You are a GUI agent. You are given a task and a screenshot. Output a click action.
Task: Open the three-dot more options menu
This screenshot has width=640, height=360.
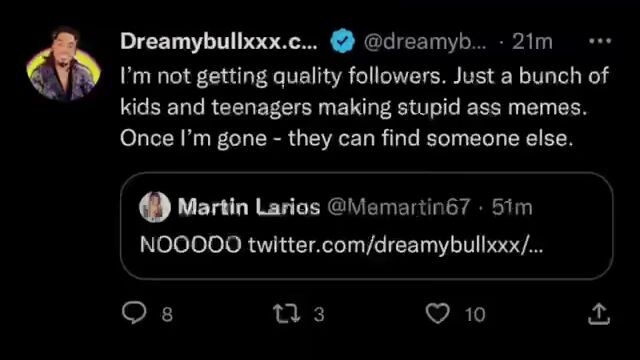click(x=600, y=41)
